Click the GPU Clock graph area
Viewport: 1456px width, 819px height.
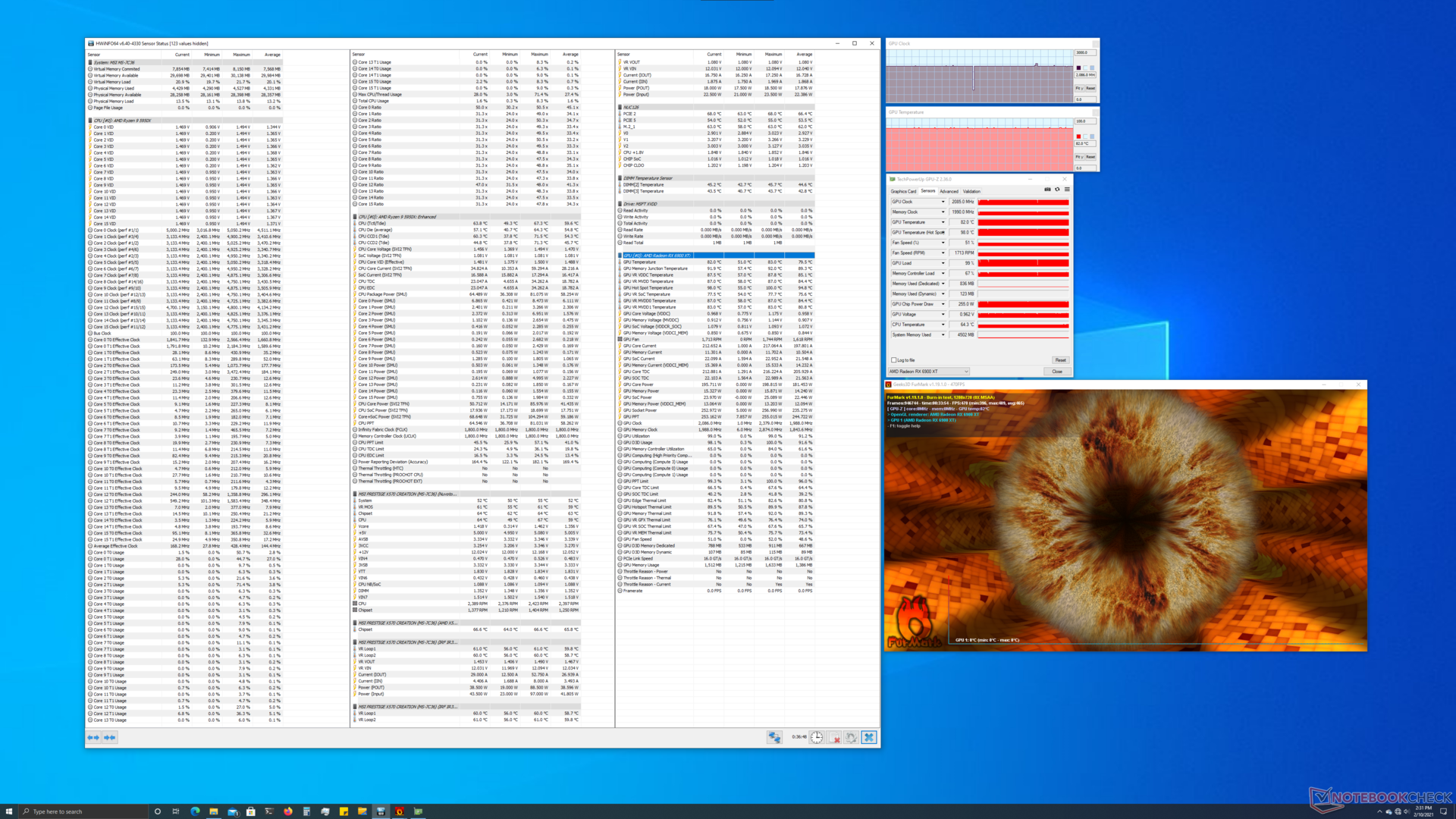(978, 76)
